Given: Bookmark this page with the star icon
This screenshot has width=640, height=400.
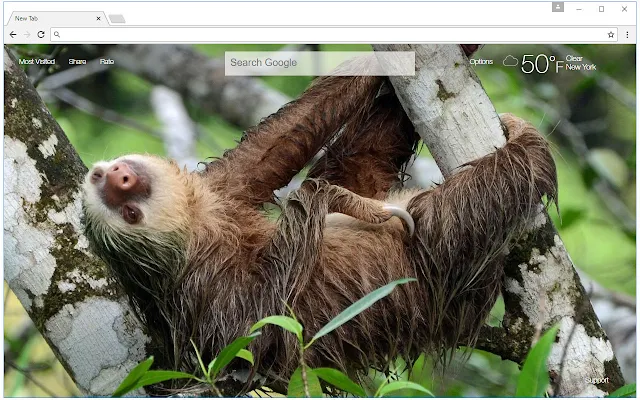Looking at the screenshot, I should coord(611,35).
